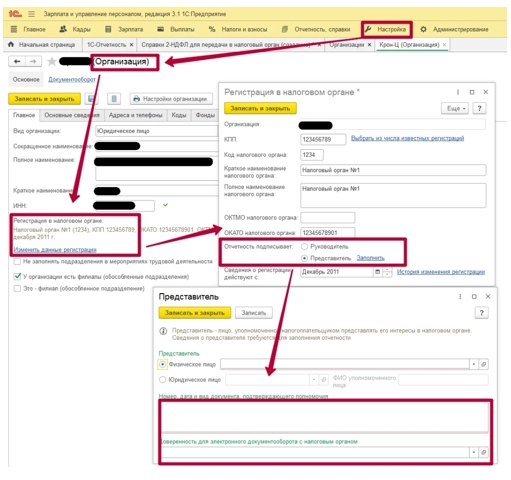
Task: Click the floppy disk save icon
Action: click(91, 99)
